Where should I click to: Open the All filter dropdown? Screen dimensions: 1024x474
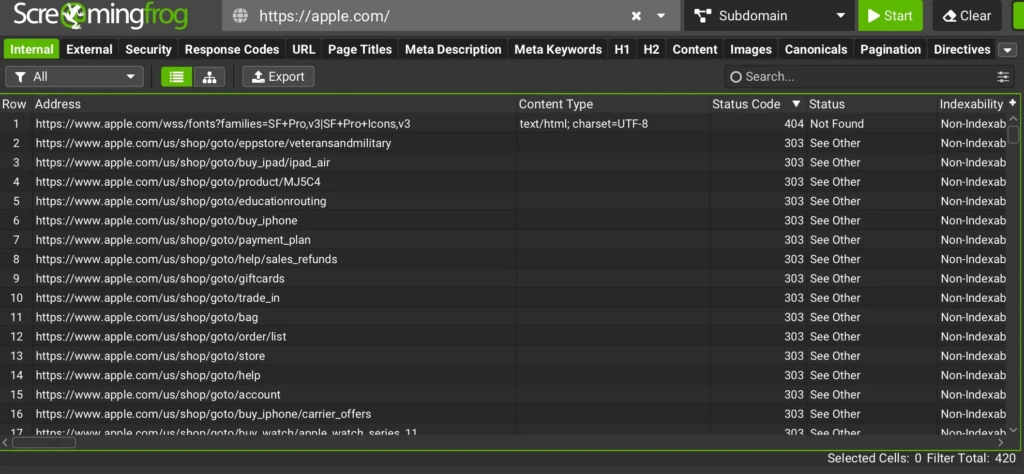(74, 76)
